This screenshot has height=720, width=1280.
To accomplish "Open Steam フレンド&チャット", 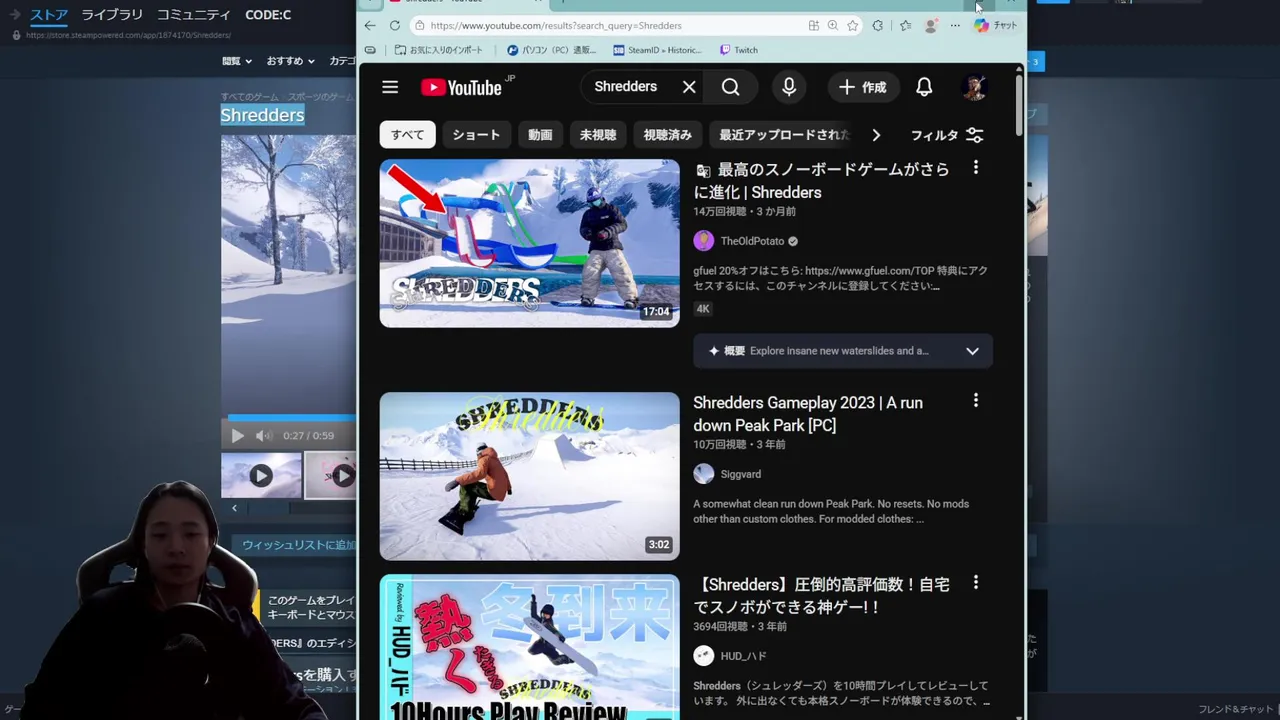I will (x=1236, y=709).
